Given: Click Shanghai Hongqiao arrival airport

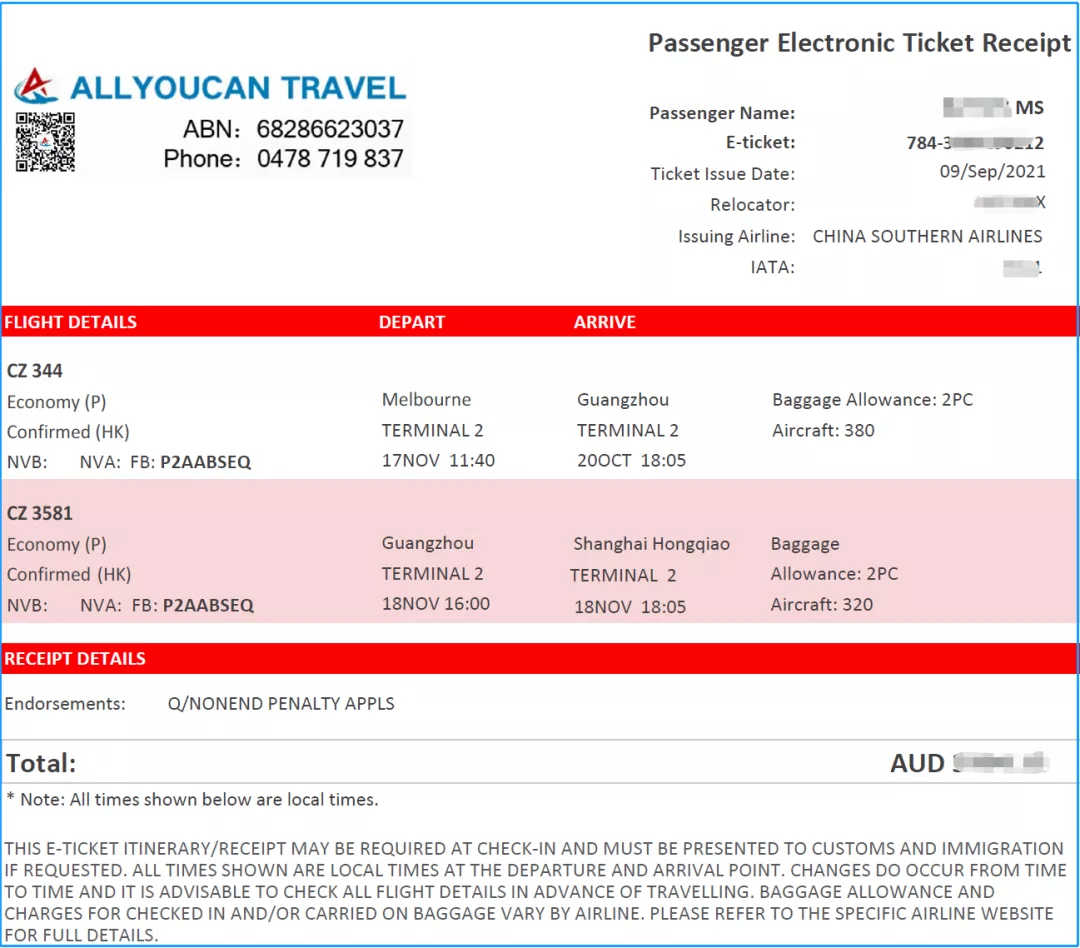Looking at the screenshot, I should click(652, 544).
